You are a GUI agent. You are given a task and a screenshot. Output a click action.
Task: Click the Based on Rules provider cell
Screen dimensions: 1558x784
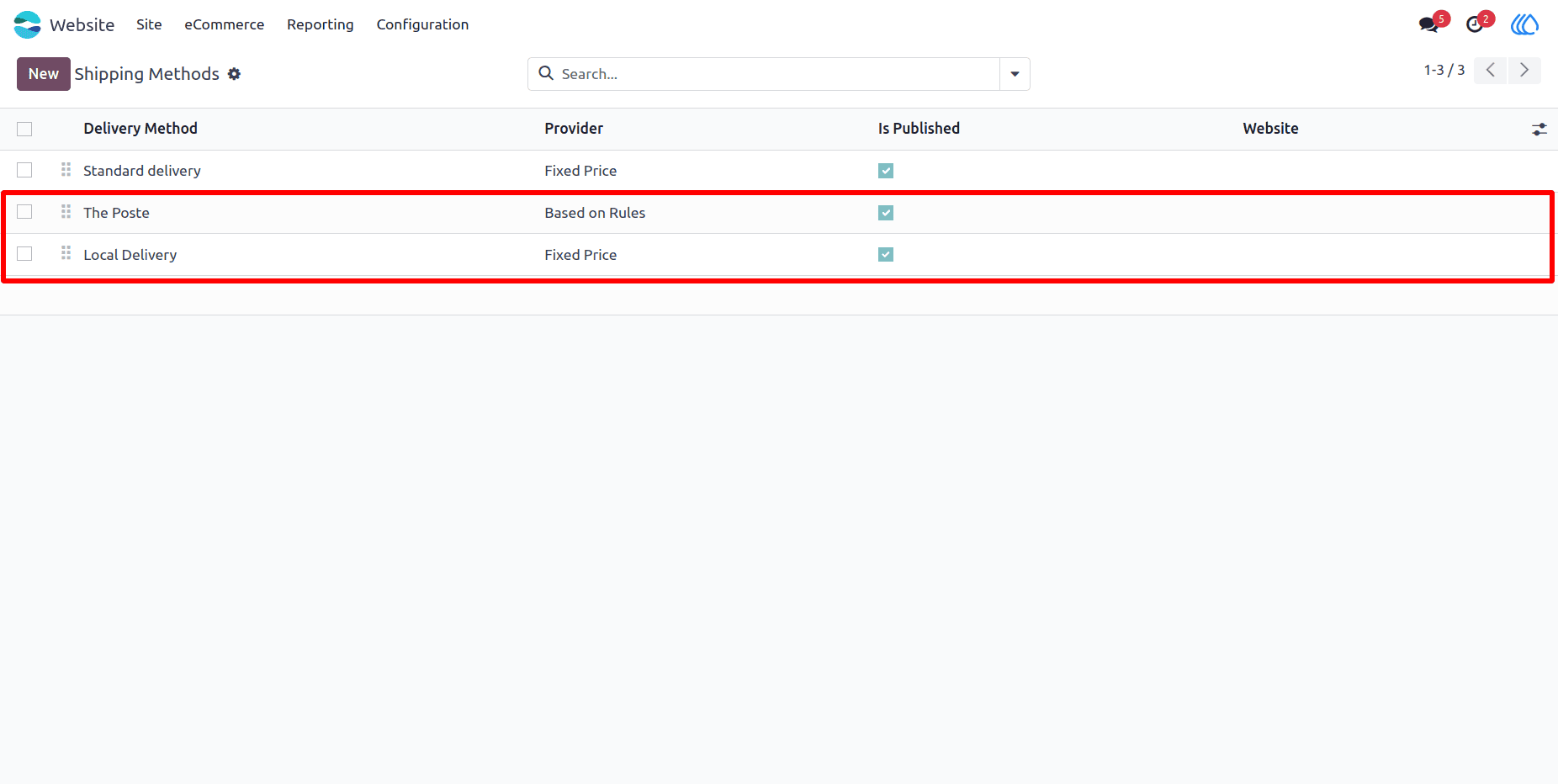coord(595,213)
